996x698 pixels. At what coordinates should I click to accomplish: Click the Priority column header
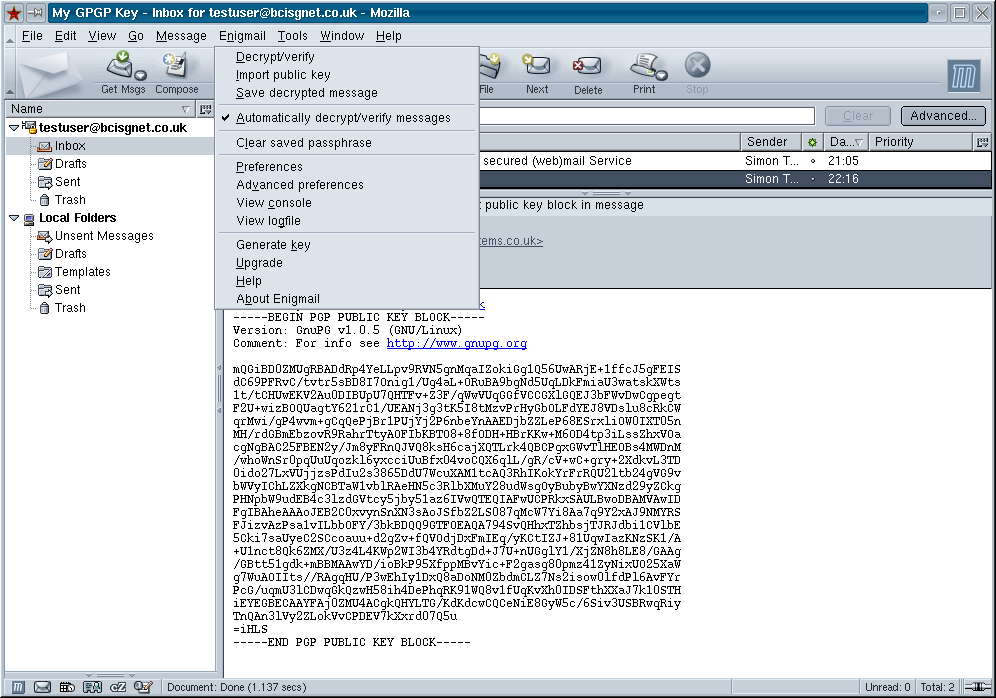[921, 142]
